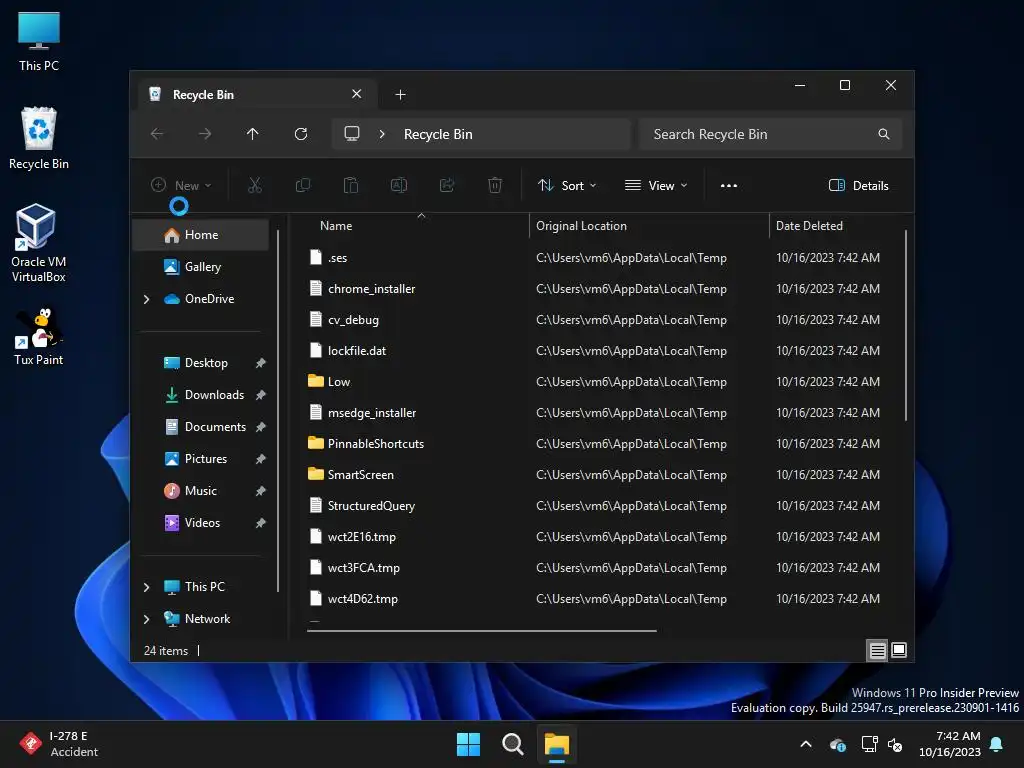Close the Recycle Bin tab
Image resolution: width=1024 pixels, height=768 pixels.
(x=357, y=94)
